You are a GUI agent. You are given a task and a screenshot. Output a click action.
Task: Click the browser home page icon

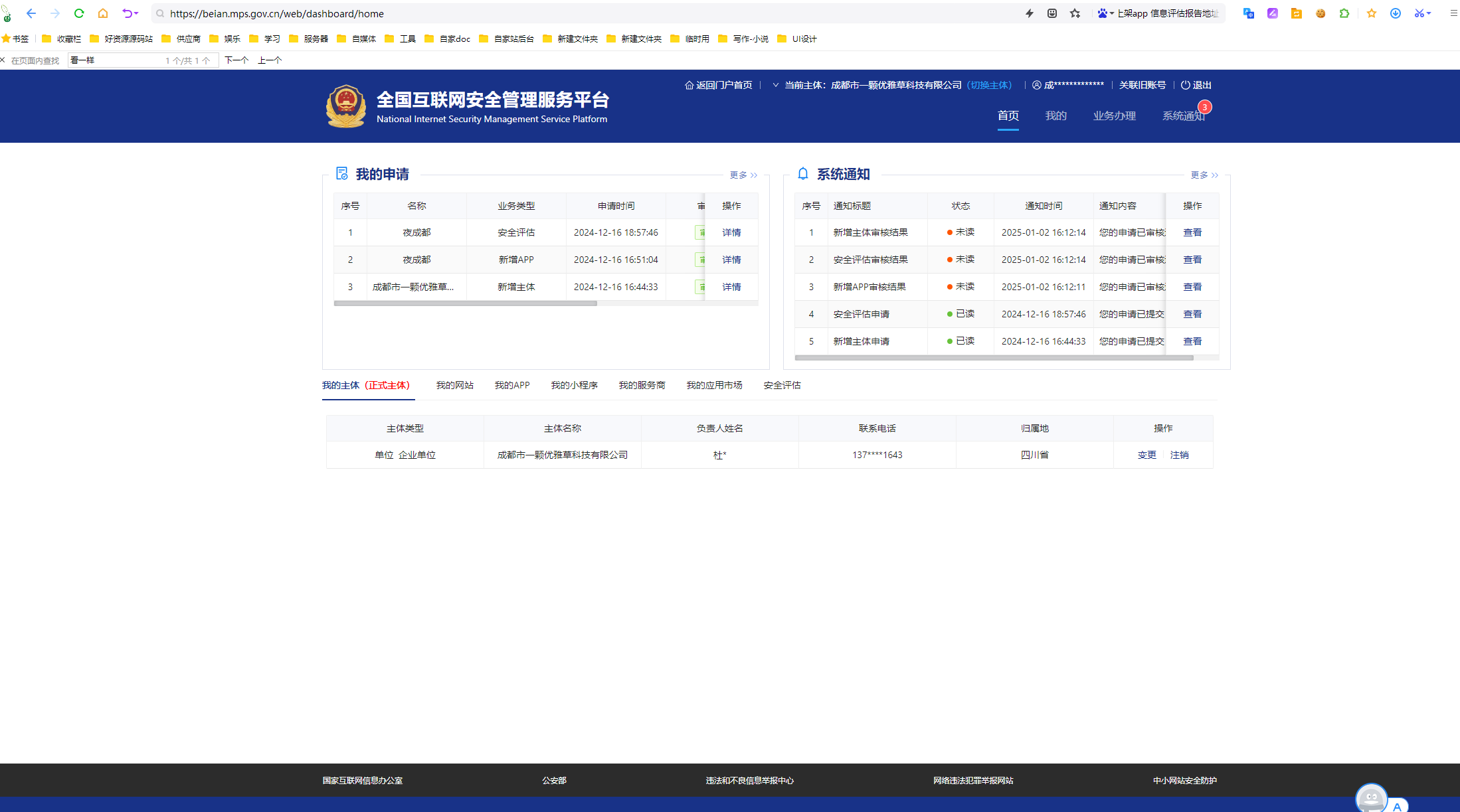(103, 13)
